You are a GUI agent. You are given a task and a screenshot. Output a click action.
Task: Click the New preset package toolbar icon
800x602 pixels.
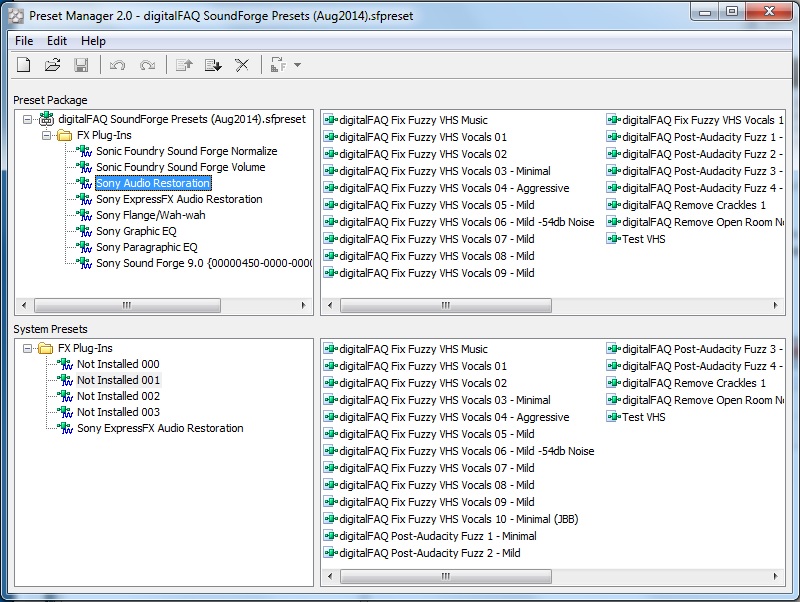[23, 65]
